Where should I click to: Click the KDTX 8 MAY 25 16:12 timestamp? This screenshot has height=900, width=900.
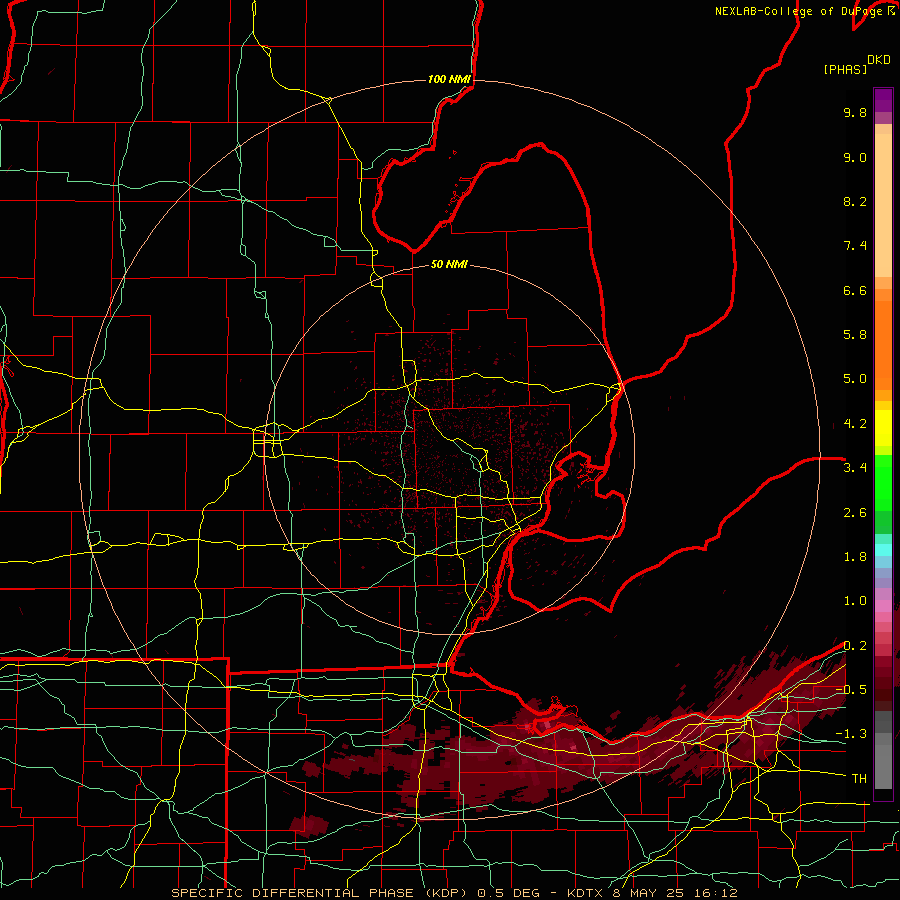pyautogui.click(x=652, y=893)
